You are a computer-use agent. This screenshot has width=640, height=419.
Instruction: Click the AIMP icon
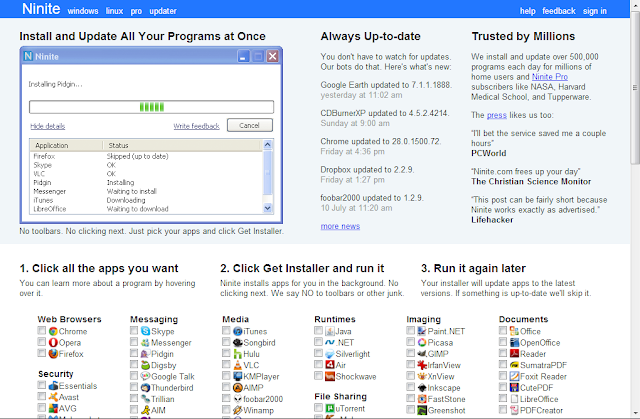(x=238, y=388)
